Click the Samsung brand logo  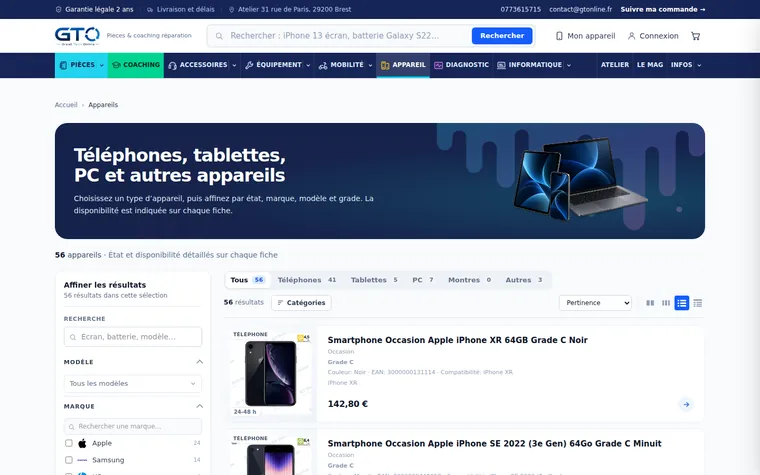click(x=82, y=460)
